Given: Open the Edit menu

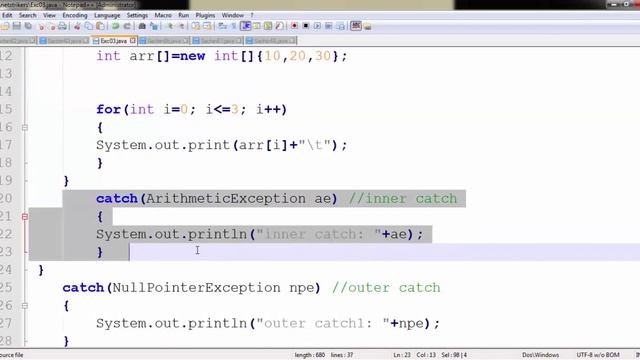Looking at the screenshot, I should pyautogui.click(x=7, y=15).
